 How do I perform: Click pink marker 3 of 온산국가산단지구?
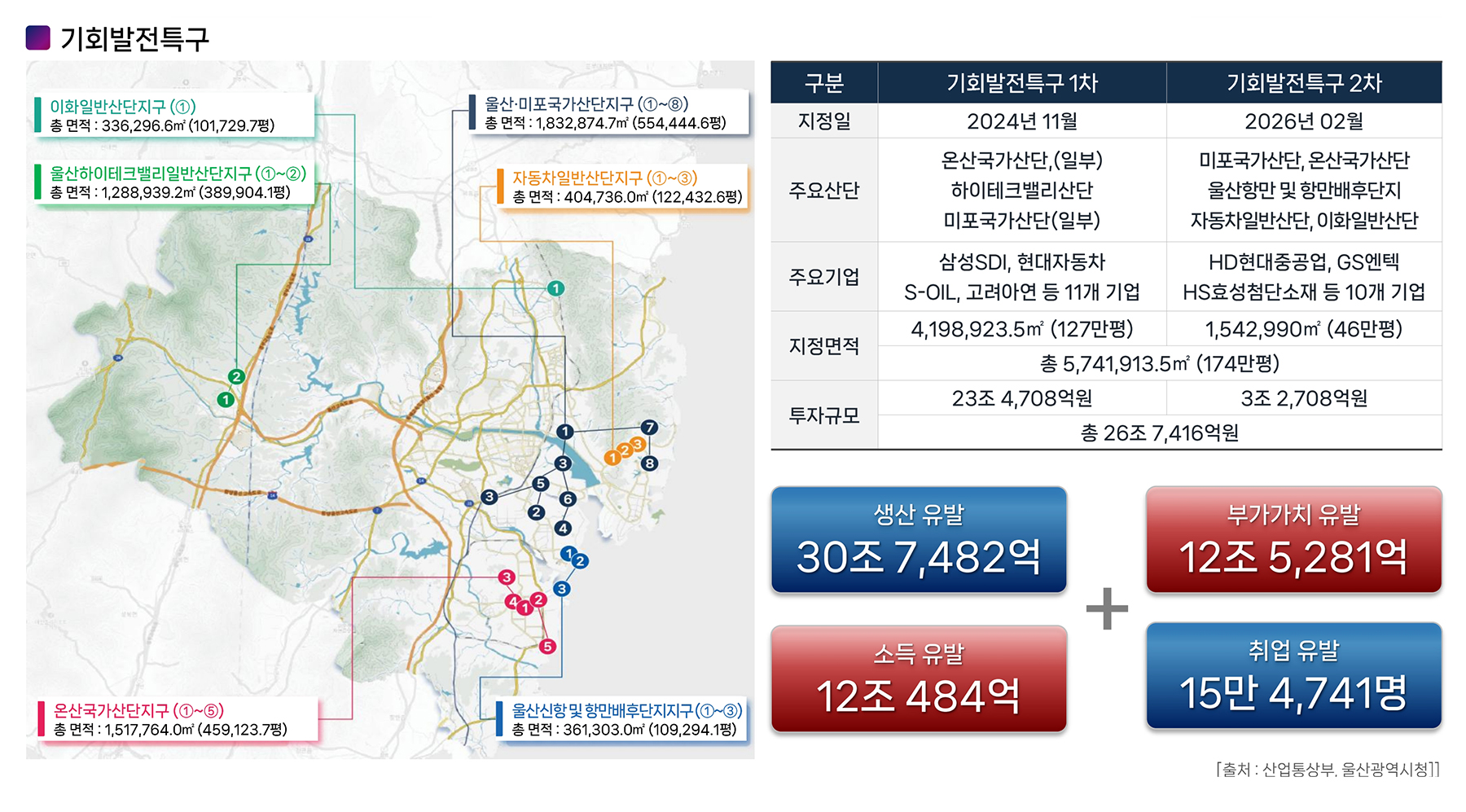click(x=507, y=577)
